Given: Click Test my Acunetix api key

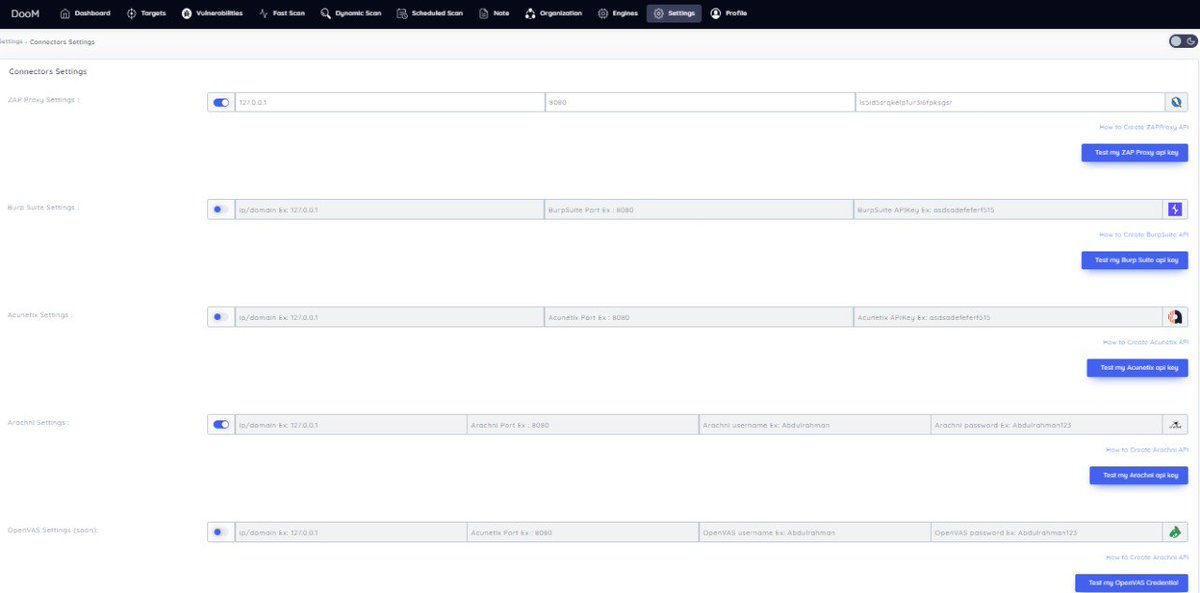Looking at the screenshot, I should (1137, 368).
